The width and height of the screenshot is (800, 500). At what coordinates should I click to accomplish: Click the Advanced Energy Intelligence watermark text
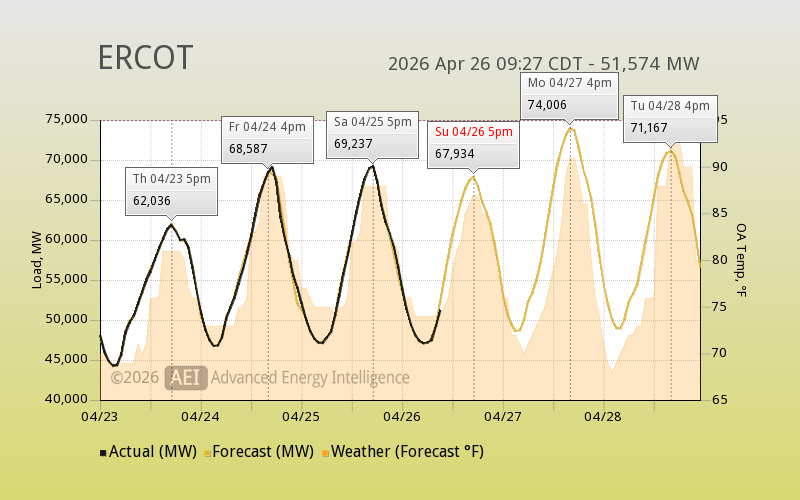click(310, 377)
